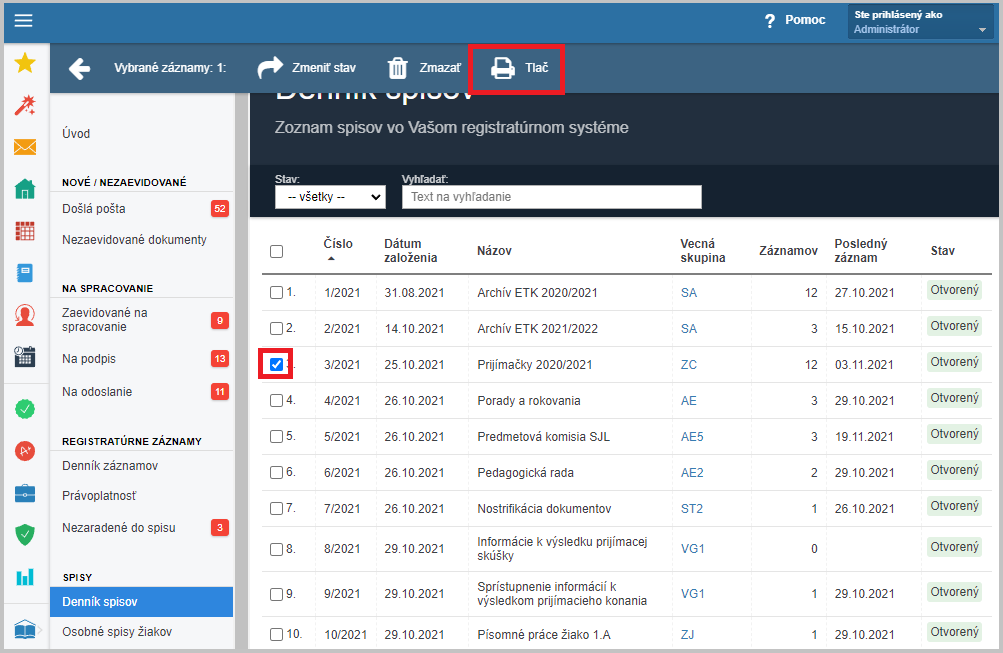
Task: Open the bar chart statistics icon
Action: click(x=25, y=577)
